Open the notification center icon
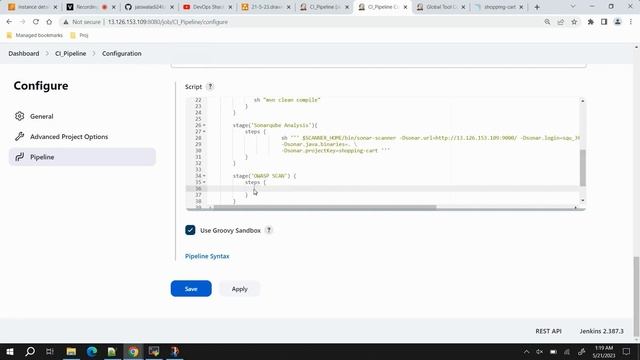 626,351
